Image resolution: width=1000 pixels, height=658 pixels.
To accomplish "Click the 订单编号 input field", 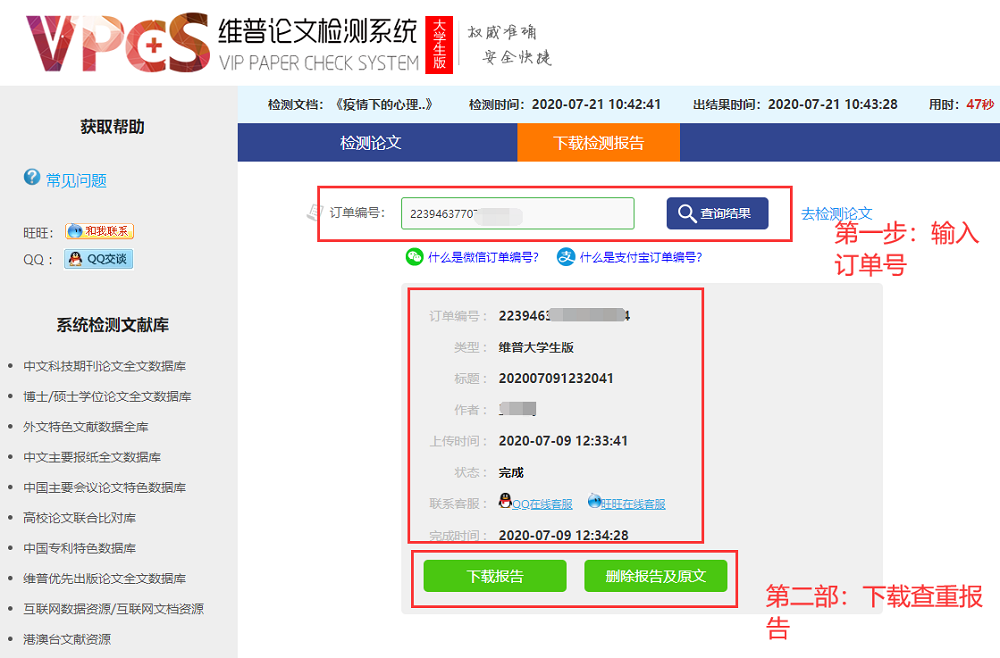I will point(517,214).
